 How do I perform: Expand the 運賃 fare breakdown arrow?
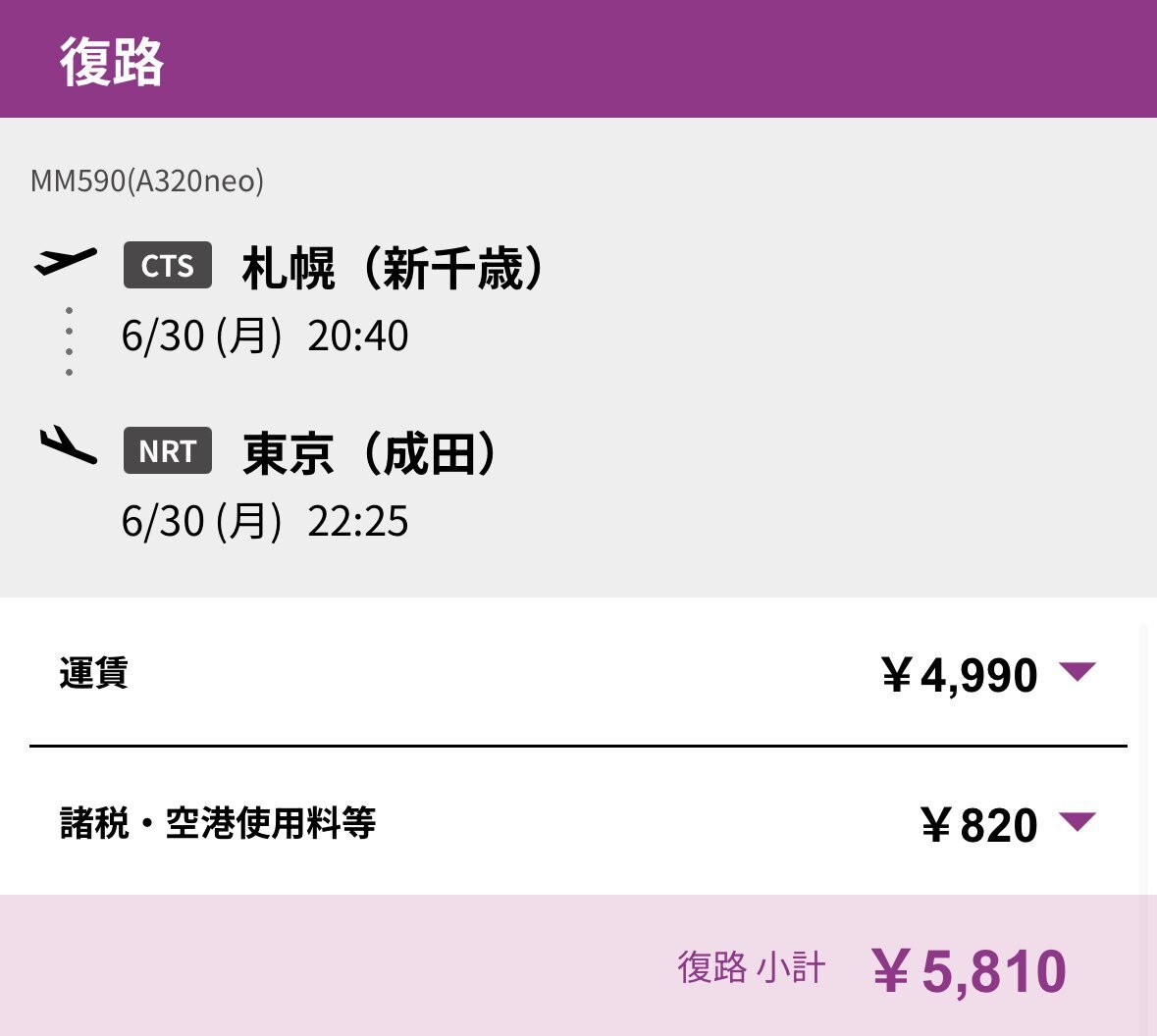(x=1078, y=671)
